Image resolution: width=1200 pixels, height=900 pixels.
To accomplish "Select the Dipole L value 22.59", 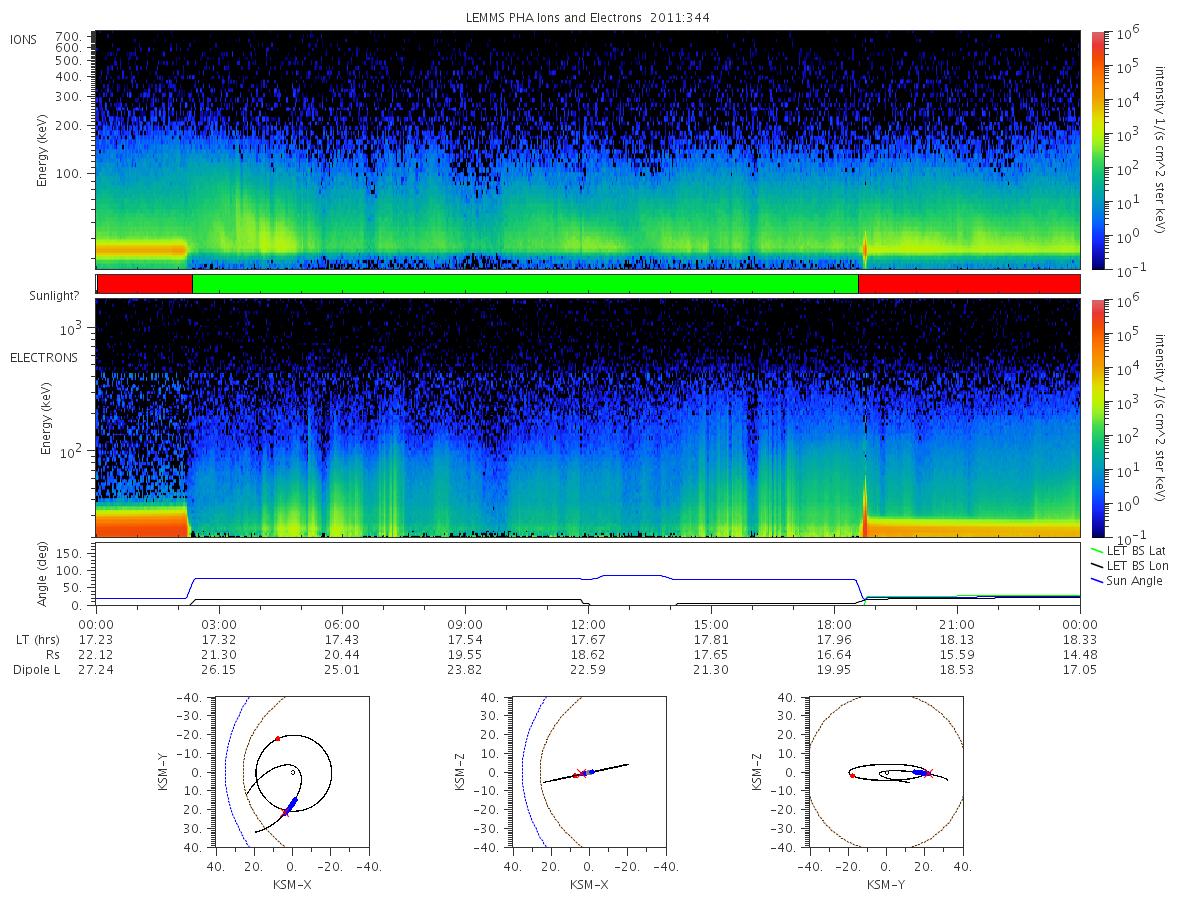I will [x=587, y=670].
